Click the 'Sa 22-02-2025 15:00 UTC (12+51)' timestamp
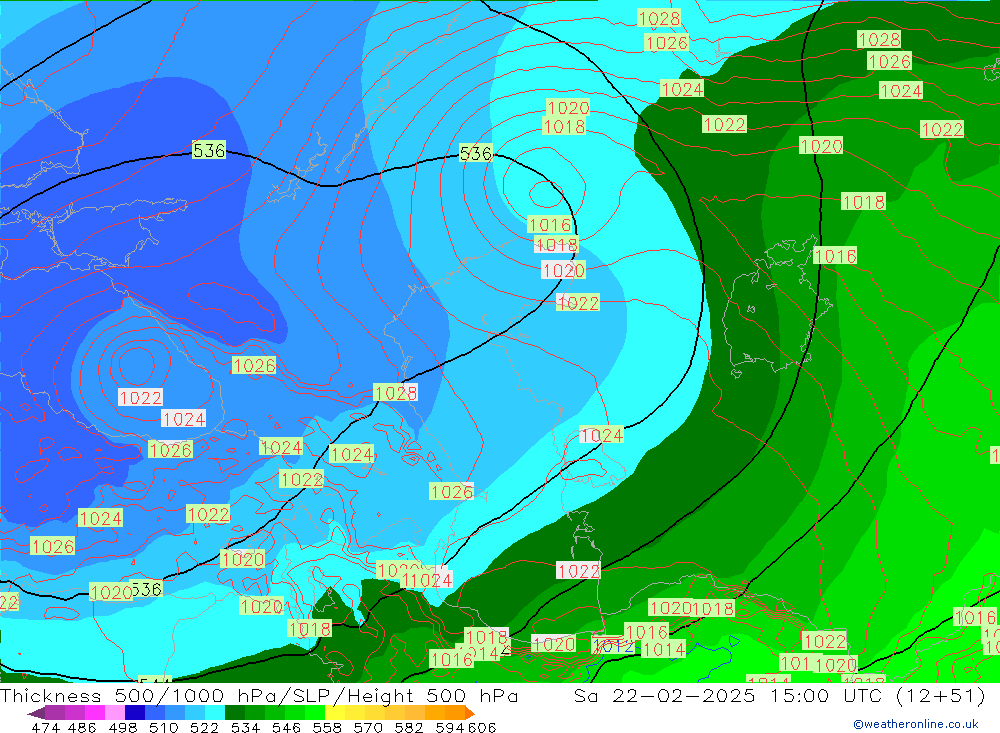 (779, 695)
